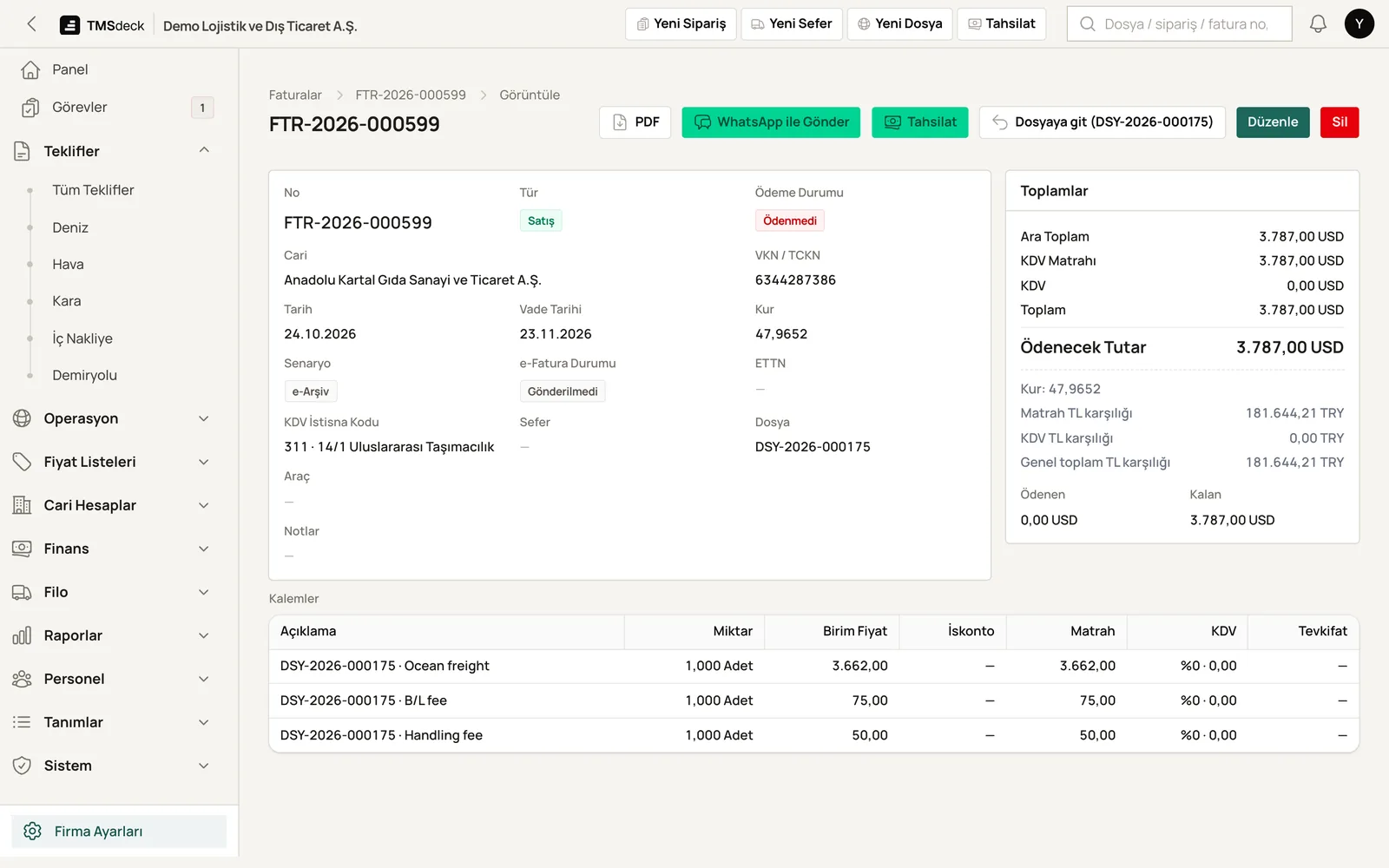Open Deniz offers submenu item
The width and height of the screenshot is (1389, 868).
tap(70, 227)
